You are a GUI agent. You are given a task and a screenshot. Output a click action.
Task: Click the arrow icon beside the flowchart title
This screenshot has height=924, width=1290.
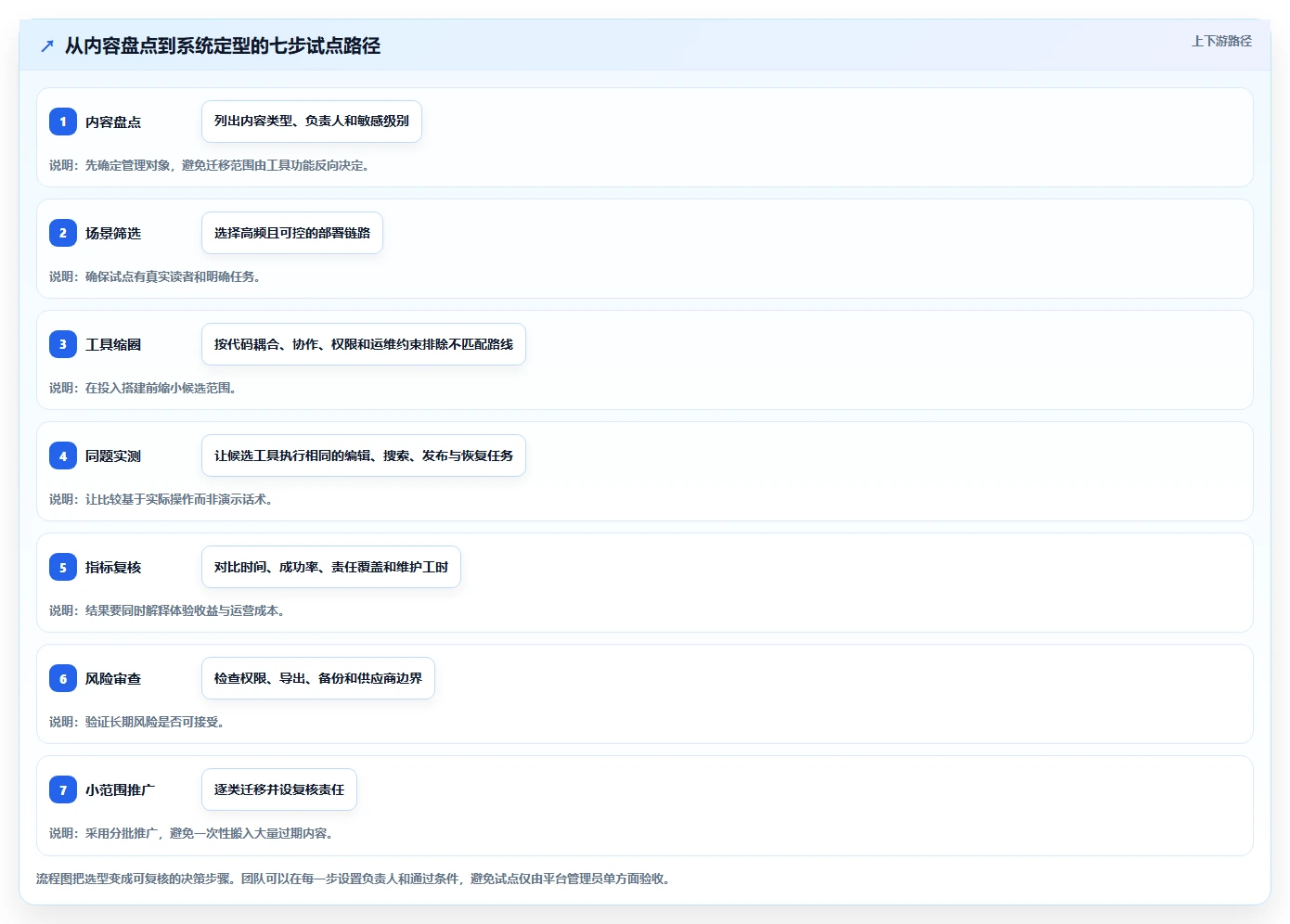coord(47,45)
